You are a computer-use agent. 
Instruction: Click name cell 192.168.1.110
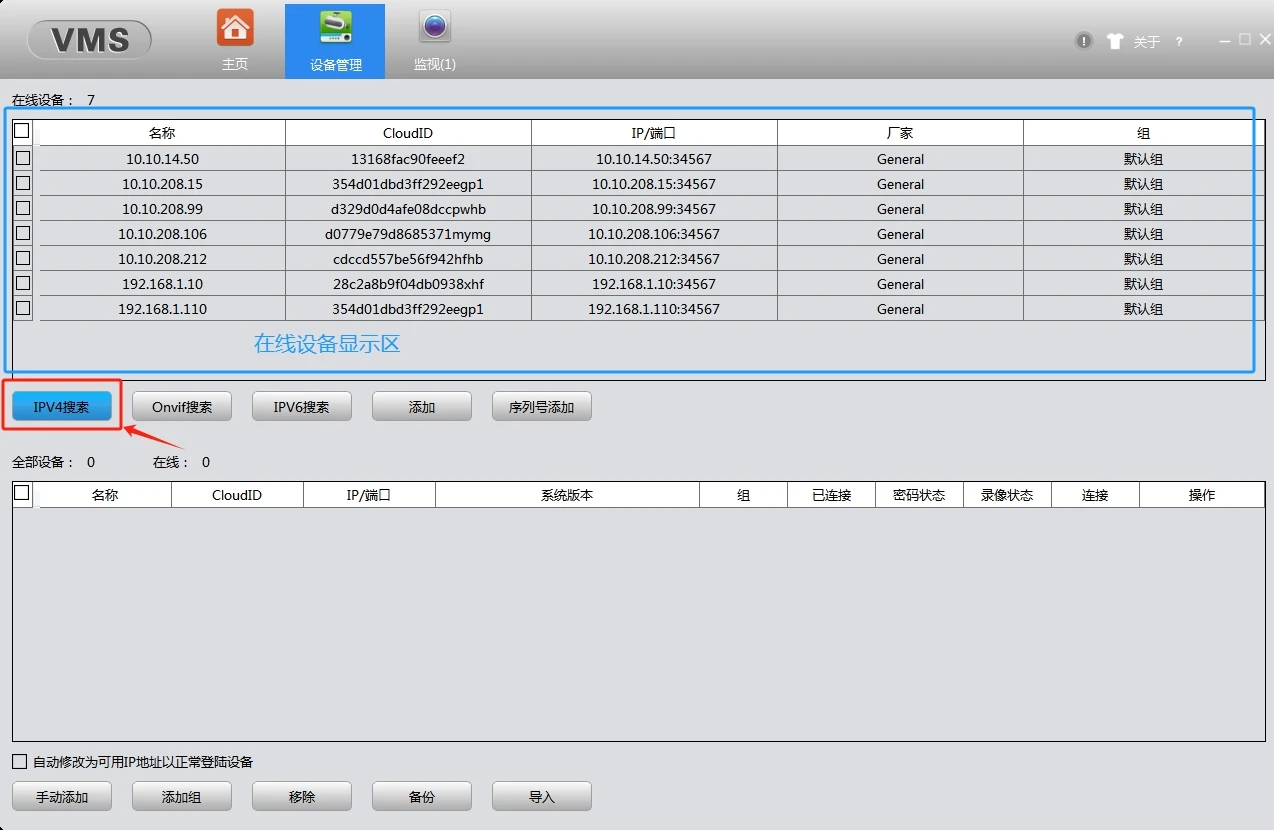[162, 309]
